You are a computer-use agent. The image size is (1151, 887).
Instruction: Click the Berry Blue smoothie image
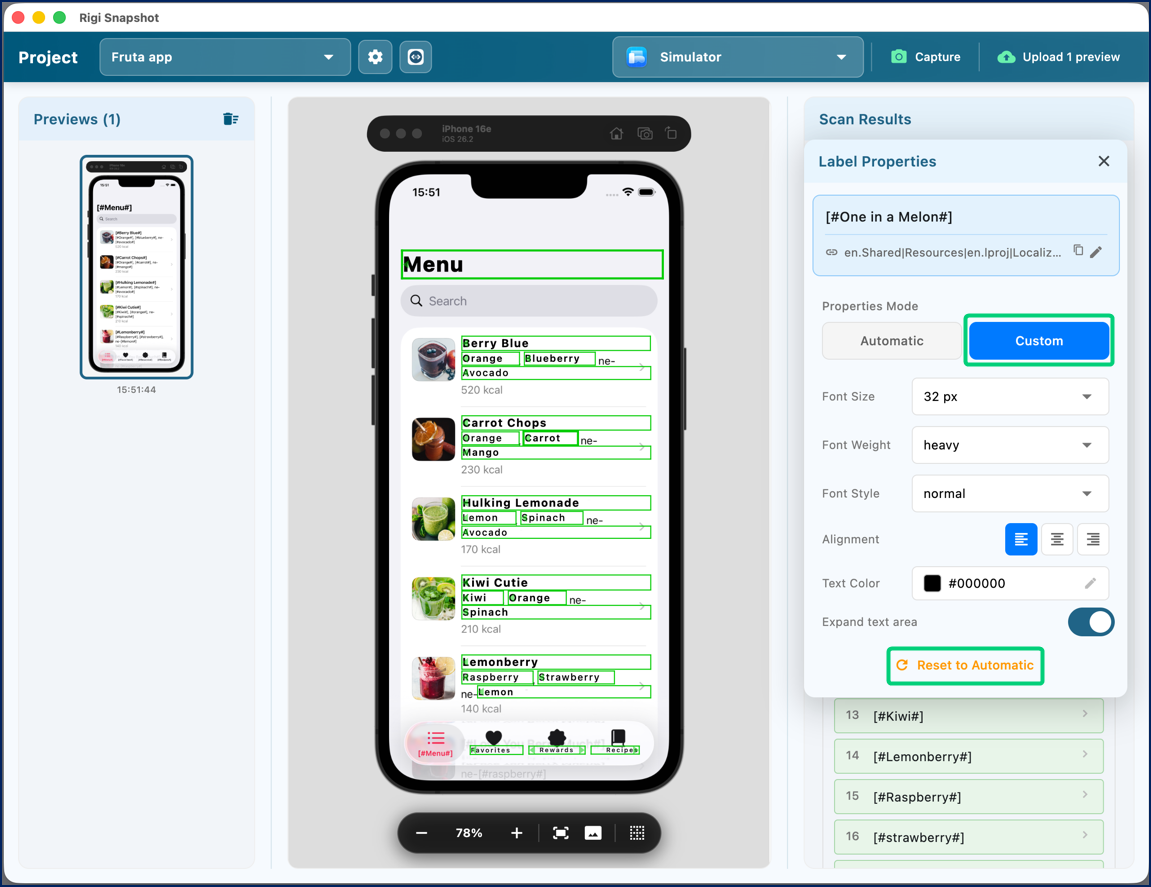(434, 360)
